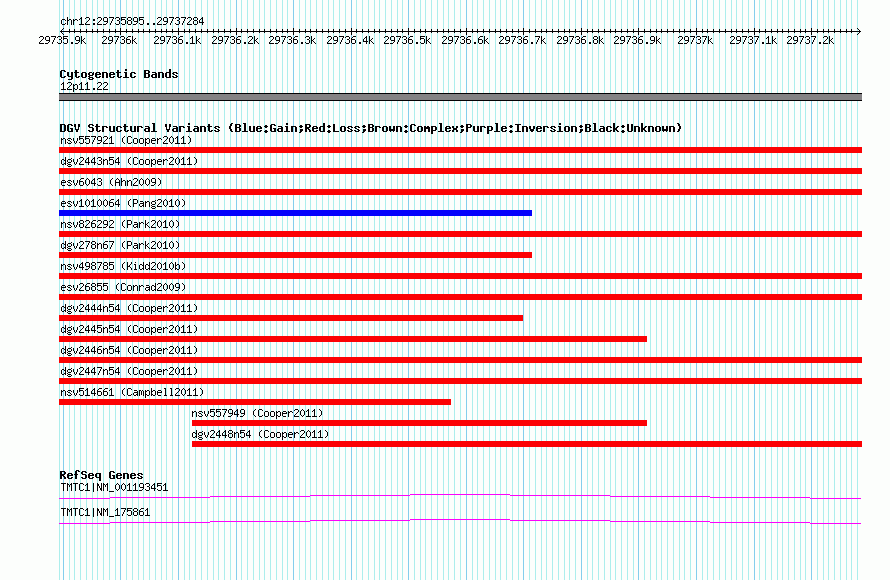
Task: Select the red bar for nsv557949
Action: (419, 423)
